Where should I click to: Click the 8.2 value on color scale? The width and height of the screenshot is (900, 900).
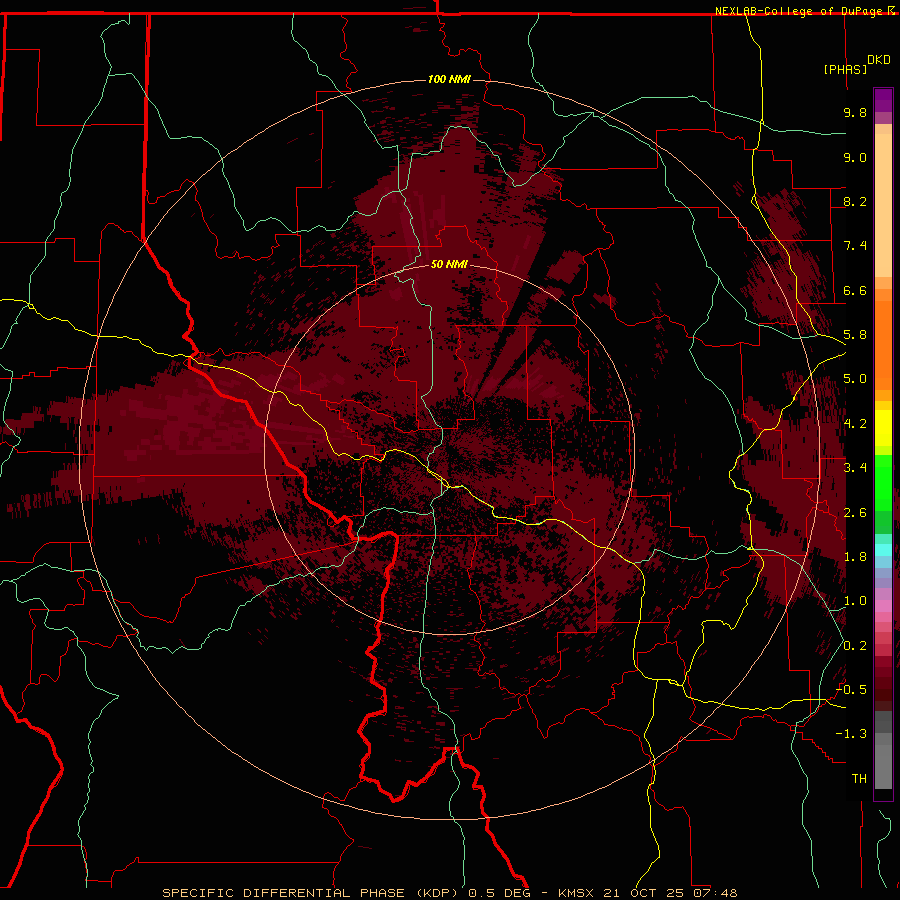pos(855,201)
